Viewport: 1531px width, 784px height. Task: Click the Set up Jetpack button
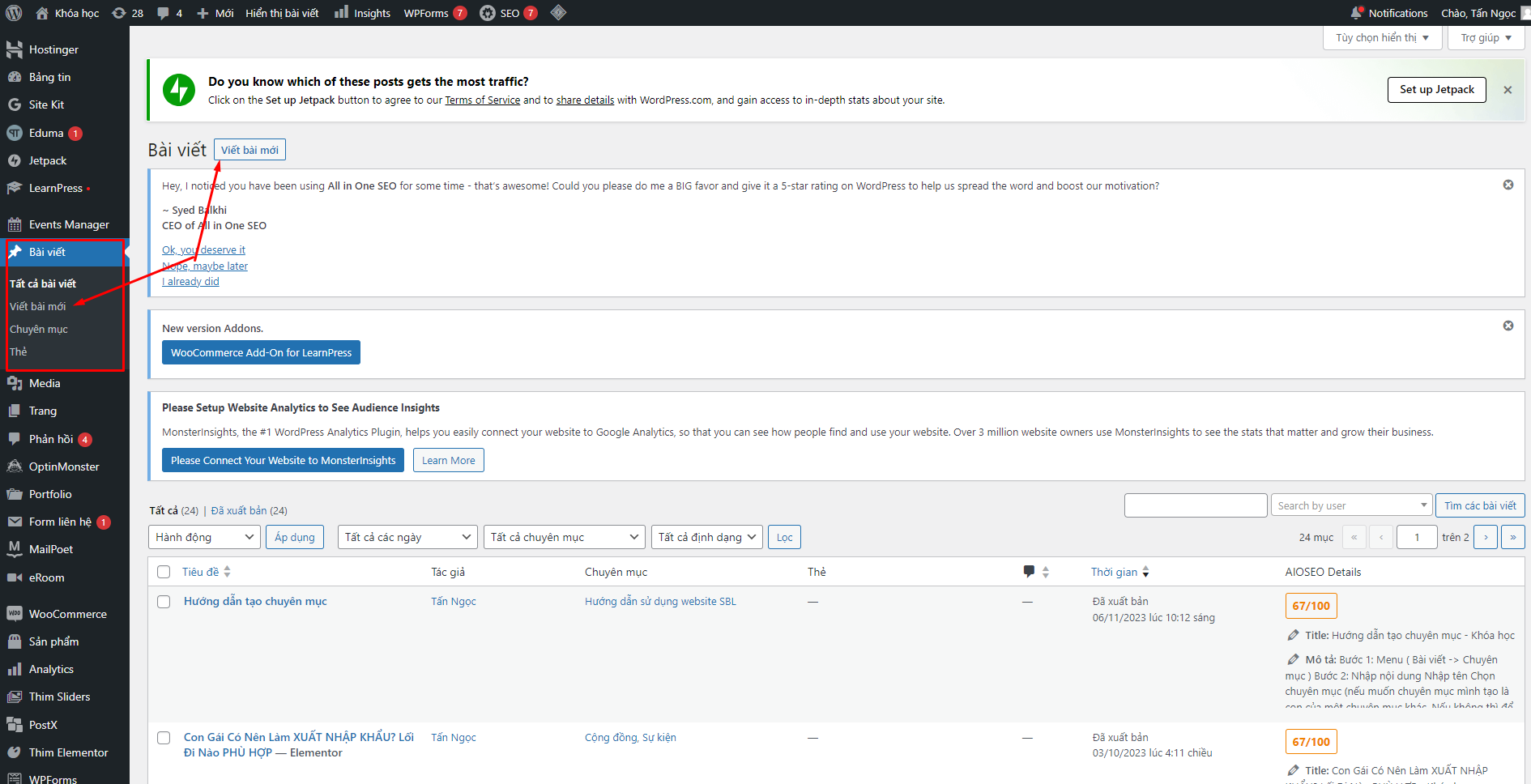pos(1437,89)
